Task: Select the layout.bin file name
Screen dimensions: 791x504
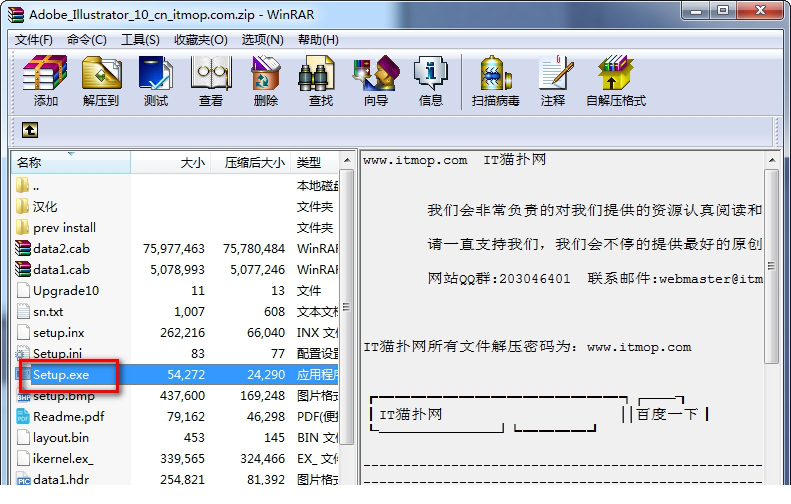Action: [x=61, y=437]
